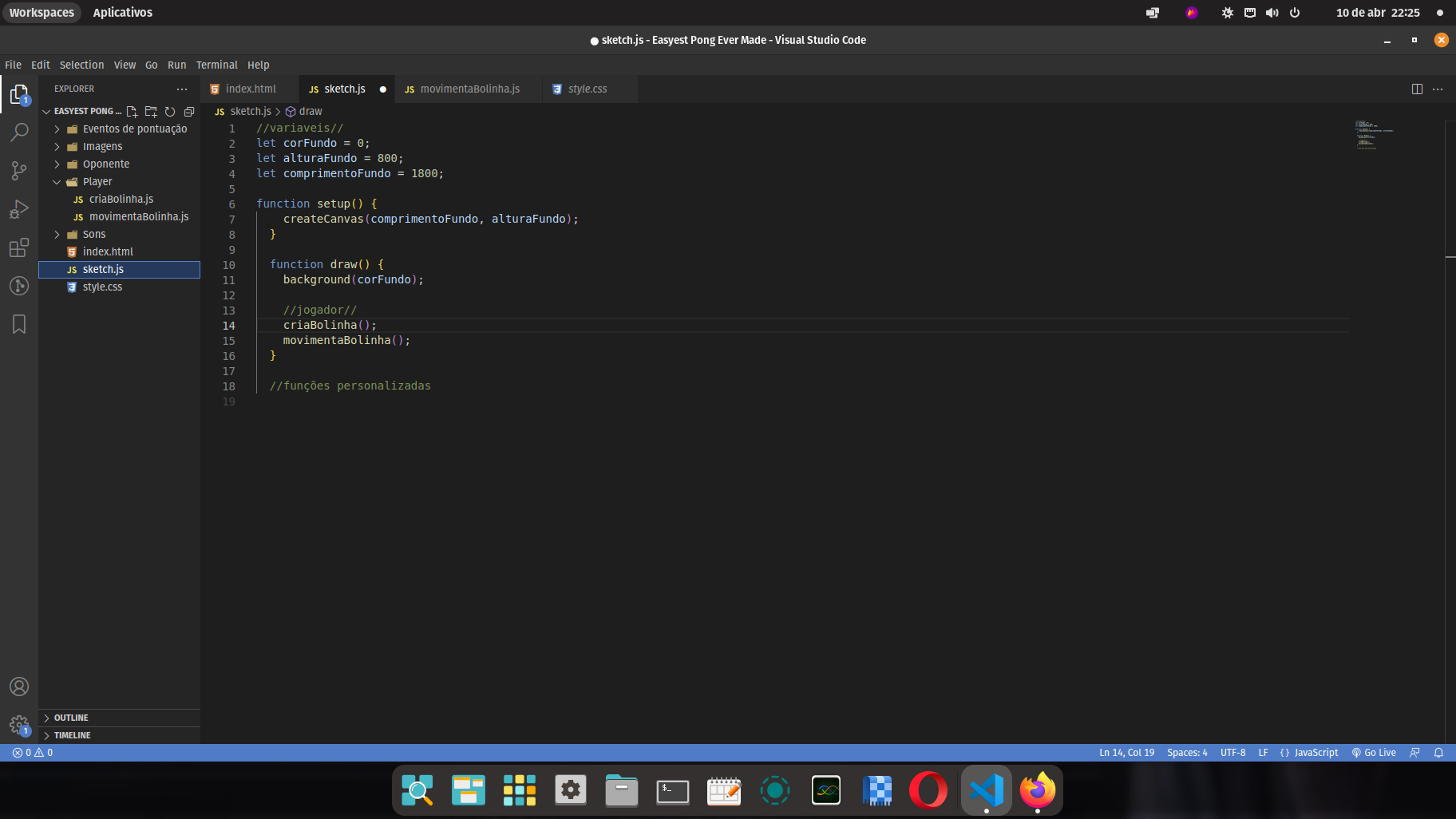Switch to the movimentaBolinha.js tab

[x=469, y=89]
